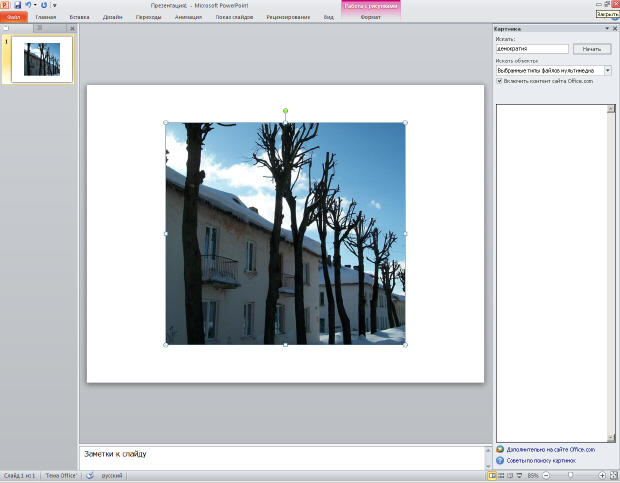Open the Файл menu tab

pos(13,17)
